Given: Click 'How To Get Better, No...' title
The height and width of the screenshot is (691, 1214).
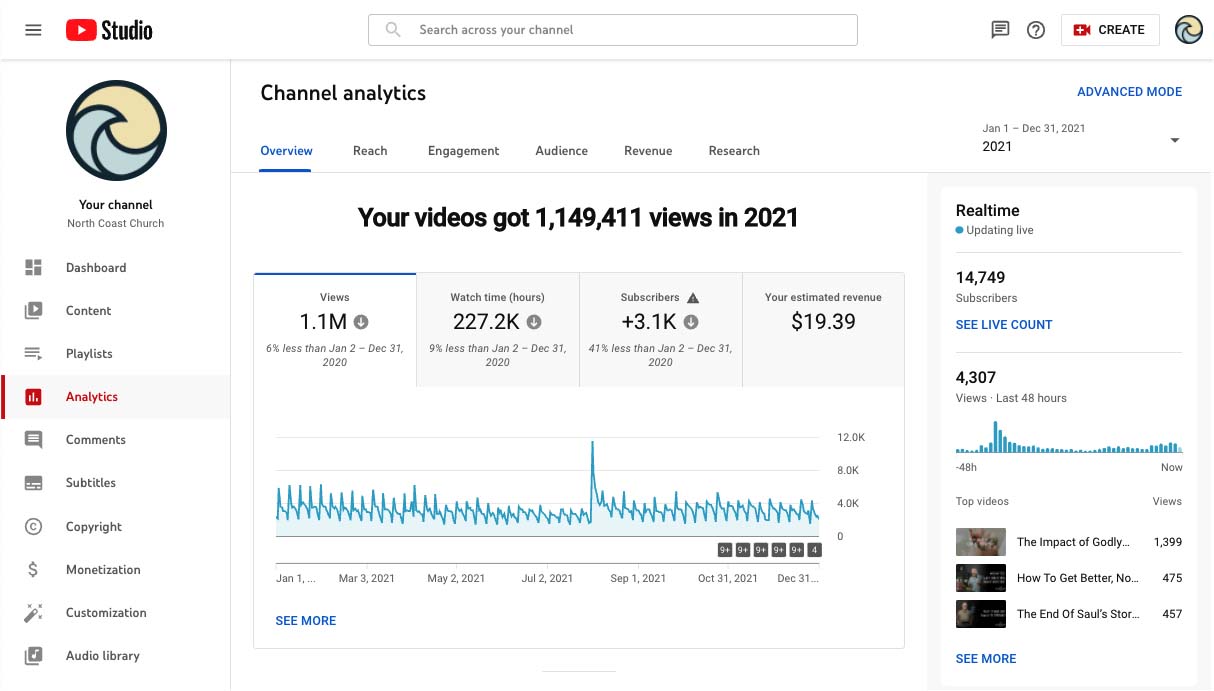Looking at the screenshot, I should [1076, 578].
